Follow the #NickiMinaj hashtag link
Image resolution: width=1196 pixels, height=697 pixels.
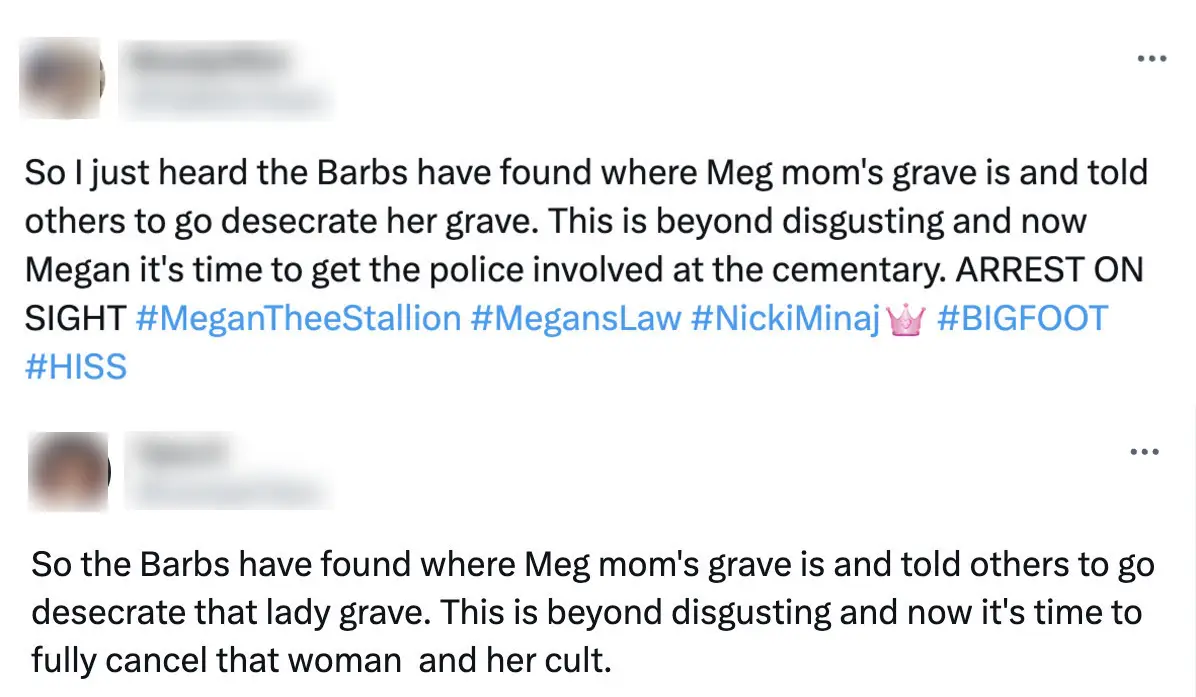[x=787, y=319]
